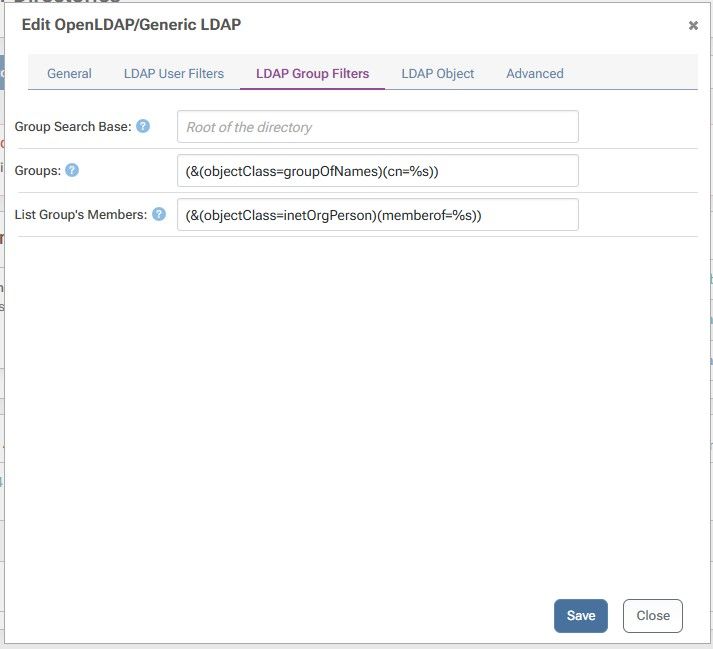Viewport: 713px width, 649px height.
Task: Select the Groups label text
Action: pyautogui.click(x=38, y=171)
